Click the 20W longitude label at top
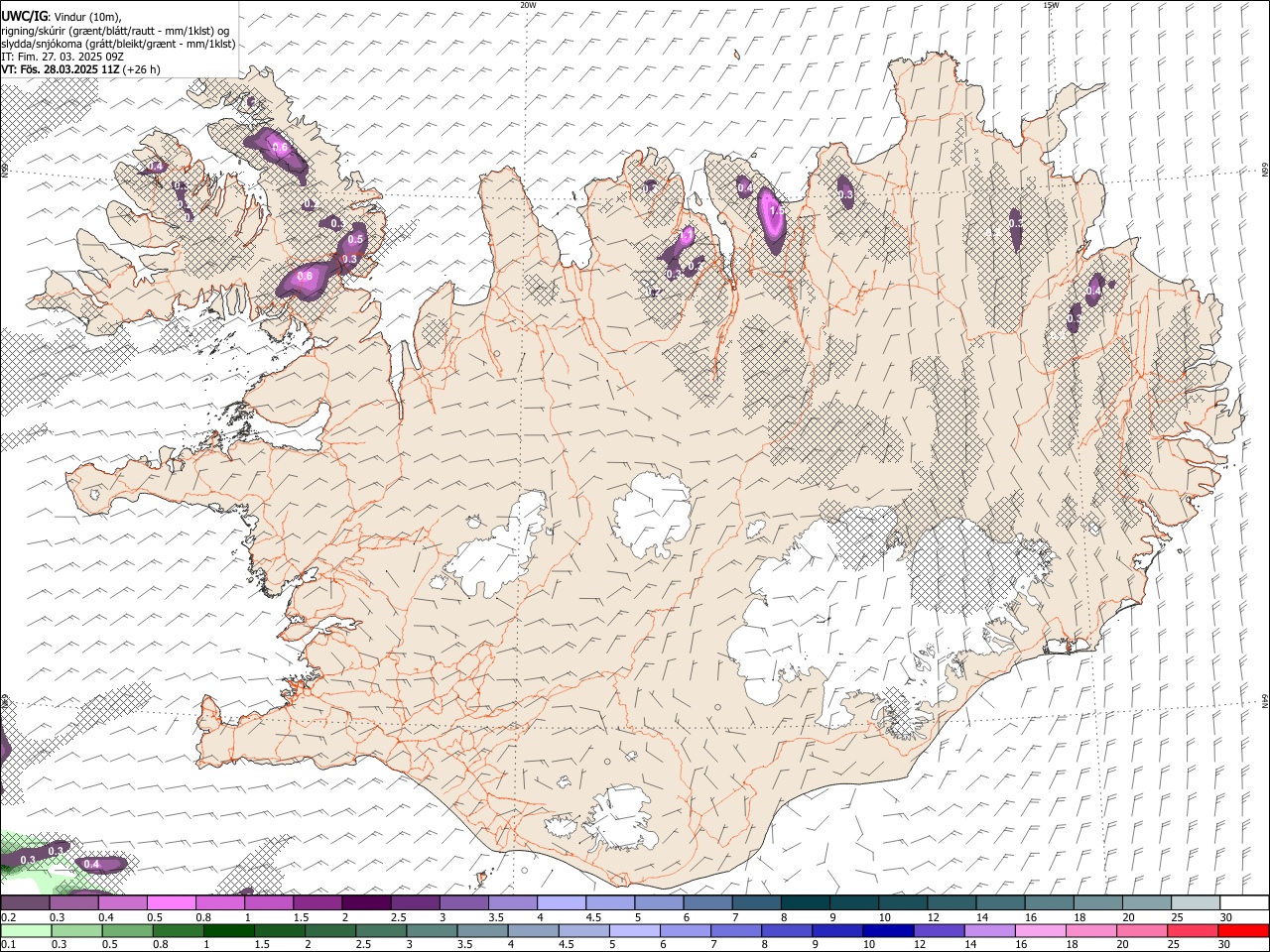This screenshot has width=1270, height=952. pyautogui.click(x=528, y=5)
